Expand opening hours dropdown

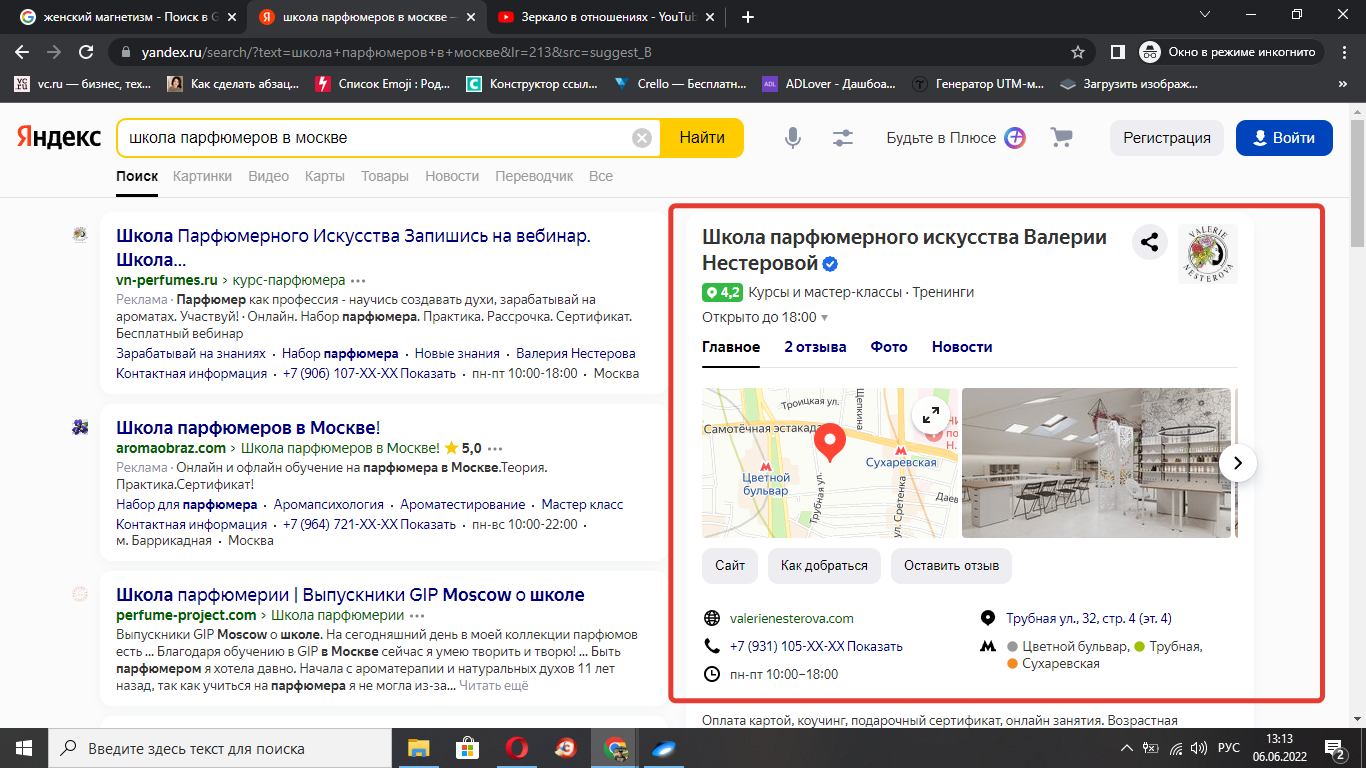(x=824, y=318)
